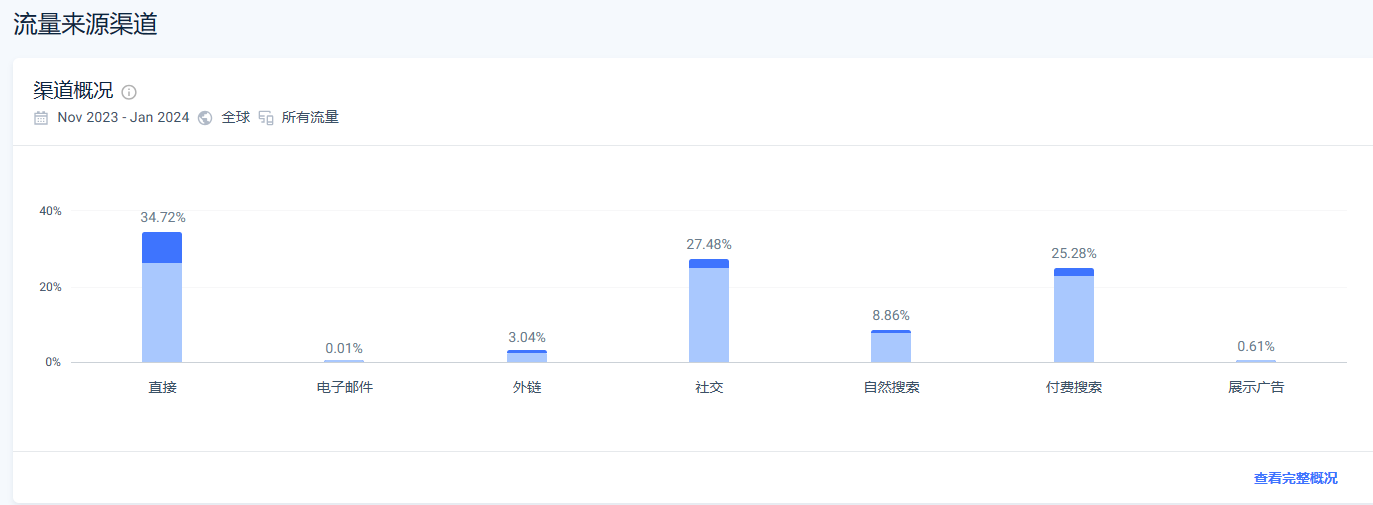Click the 自然搜索 bar
1373x505 pixels.
pyautogui.click(x=891, y=346)
